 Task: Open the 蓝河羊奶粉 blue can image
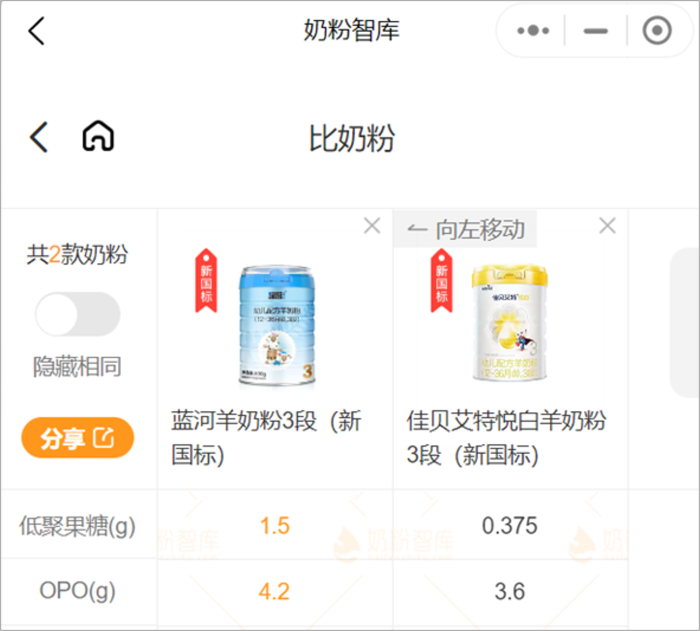click(x=277, y=326)
